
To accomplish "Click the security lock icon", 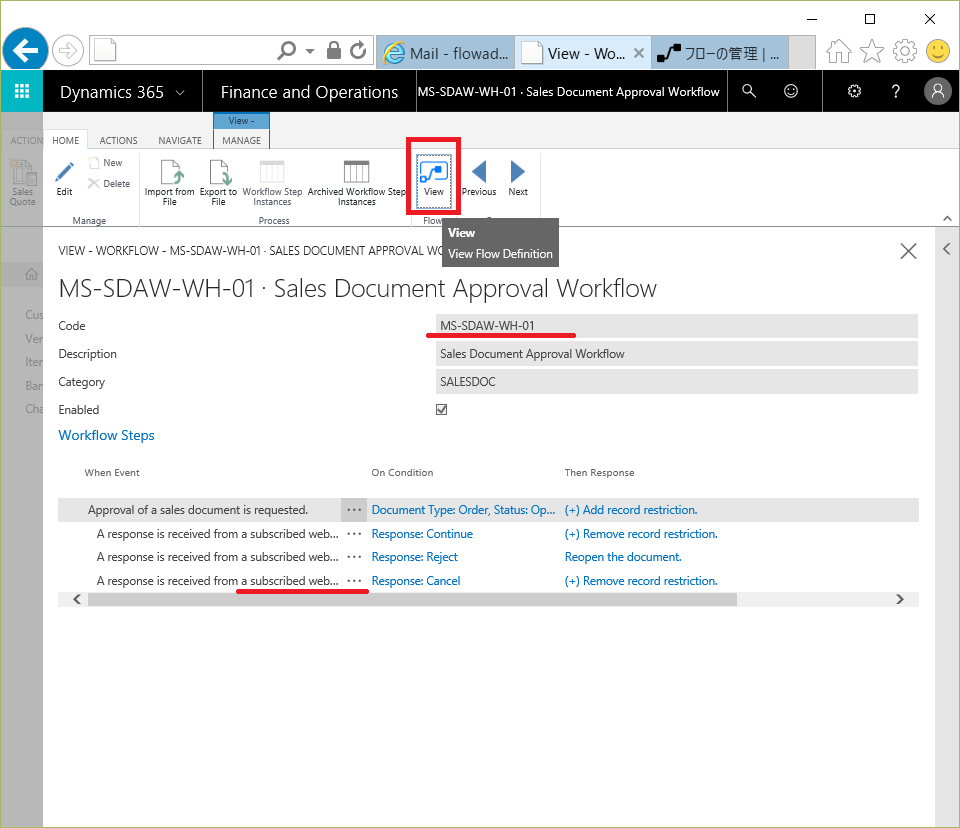I will [334, 50].
